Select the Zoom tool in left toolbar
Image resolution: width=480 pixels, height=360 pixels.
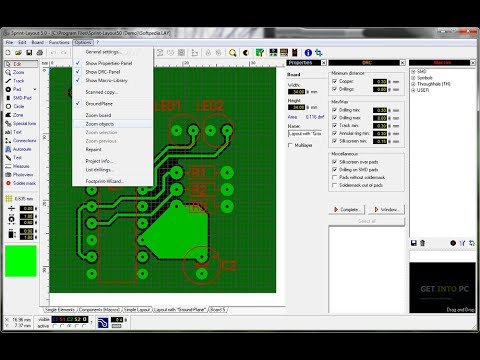15,72
